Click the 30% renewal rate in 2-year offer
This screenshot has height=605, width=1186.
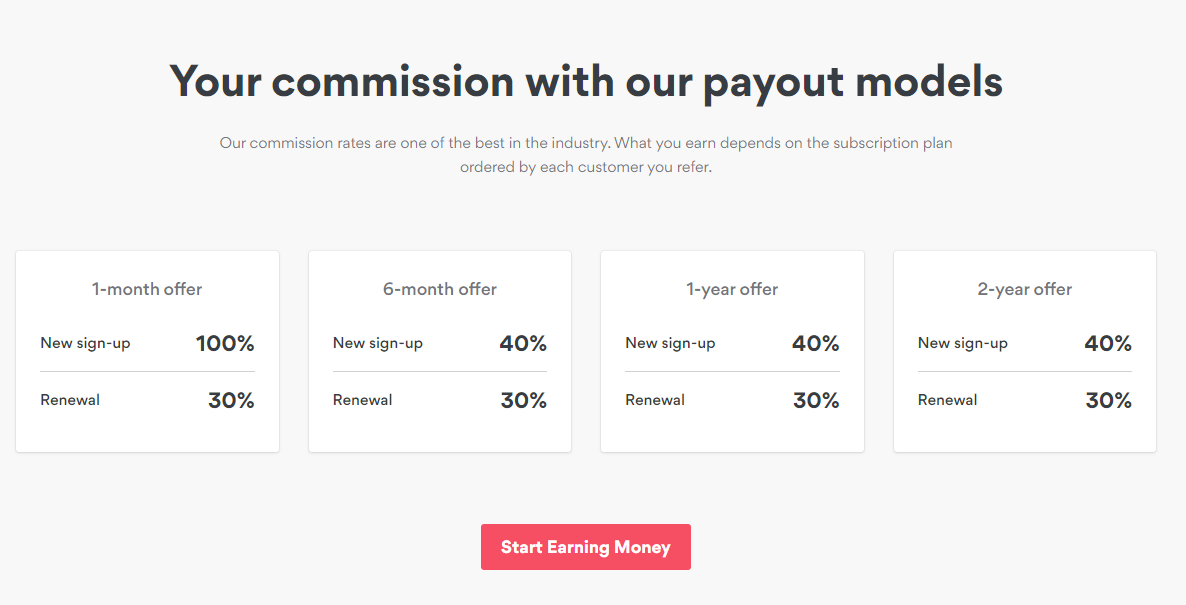[1109, 400]
